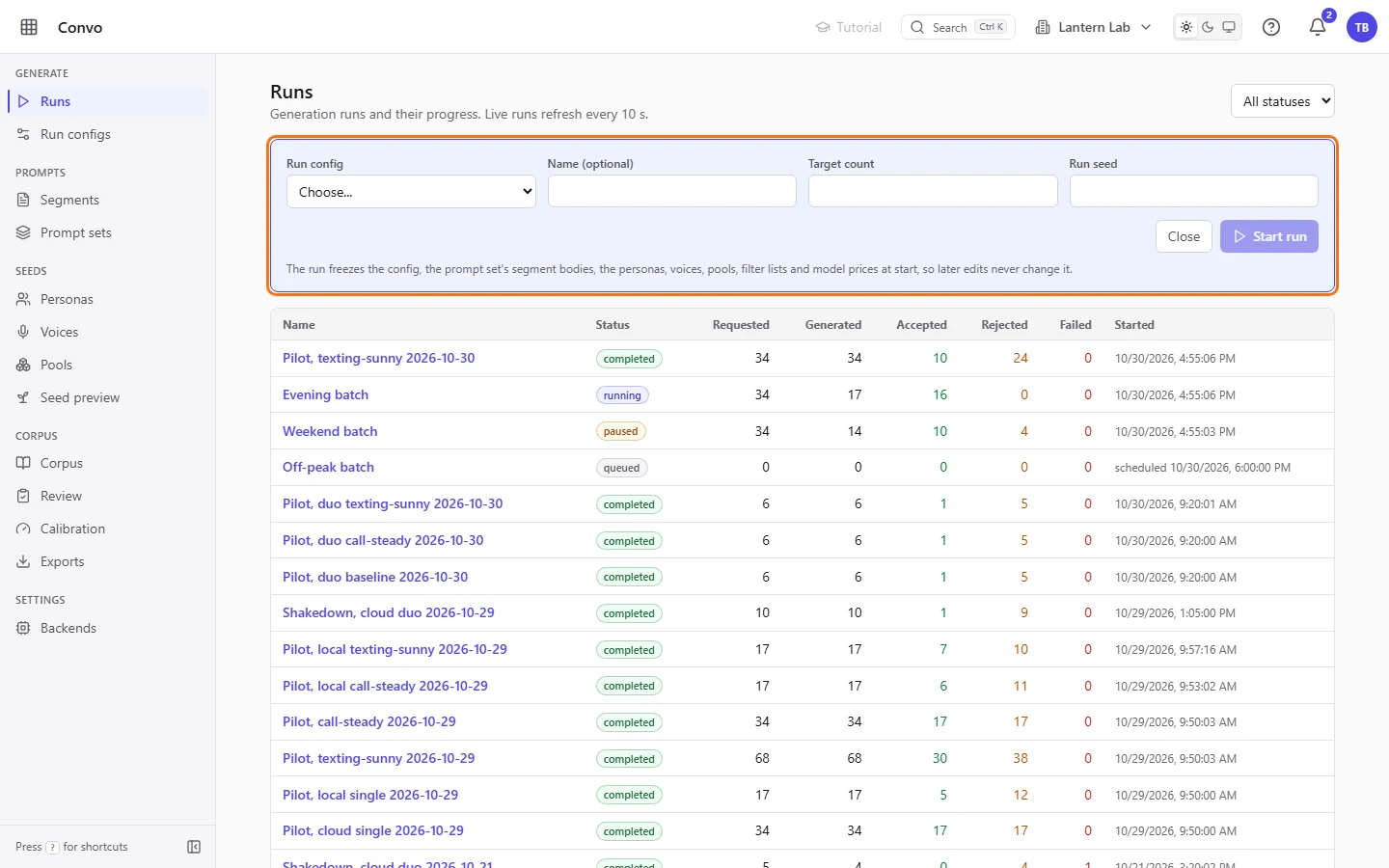Open the help question mark icon
The height and width of the screenshot is (868, 1389).
click(x=1271, y=27)
